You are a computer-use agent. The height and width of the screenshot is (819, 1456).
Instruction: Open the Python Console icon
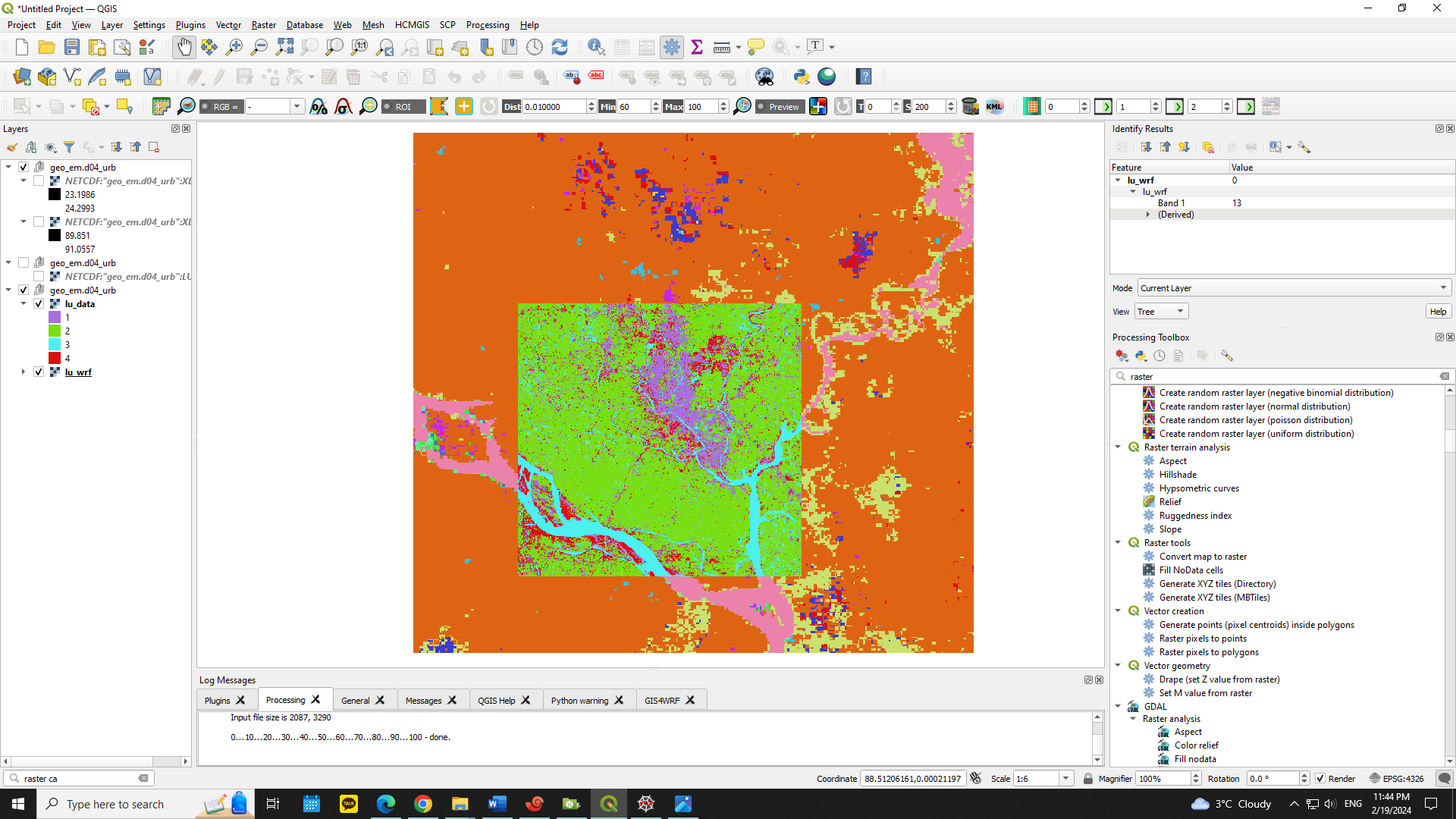click(802, 77)
